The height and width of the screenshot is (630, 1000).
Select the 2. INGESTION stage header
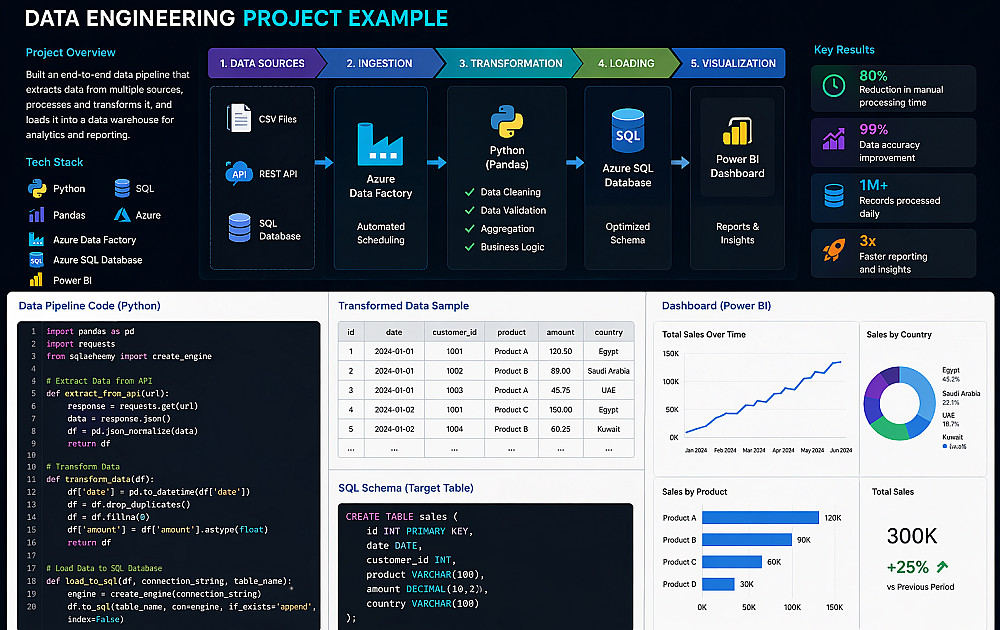[380, 63]
